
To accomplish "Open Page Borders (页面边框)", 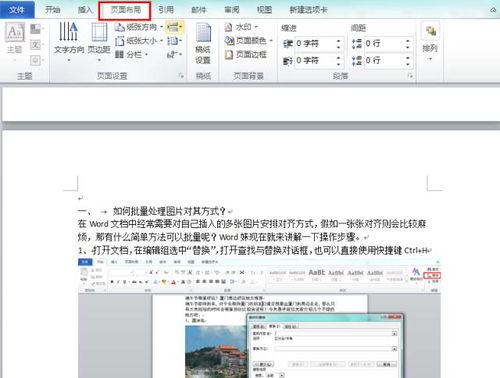I will [246, 54].
